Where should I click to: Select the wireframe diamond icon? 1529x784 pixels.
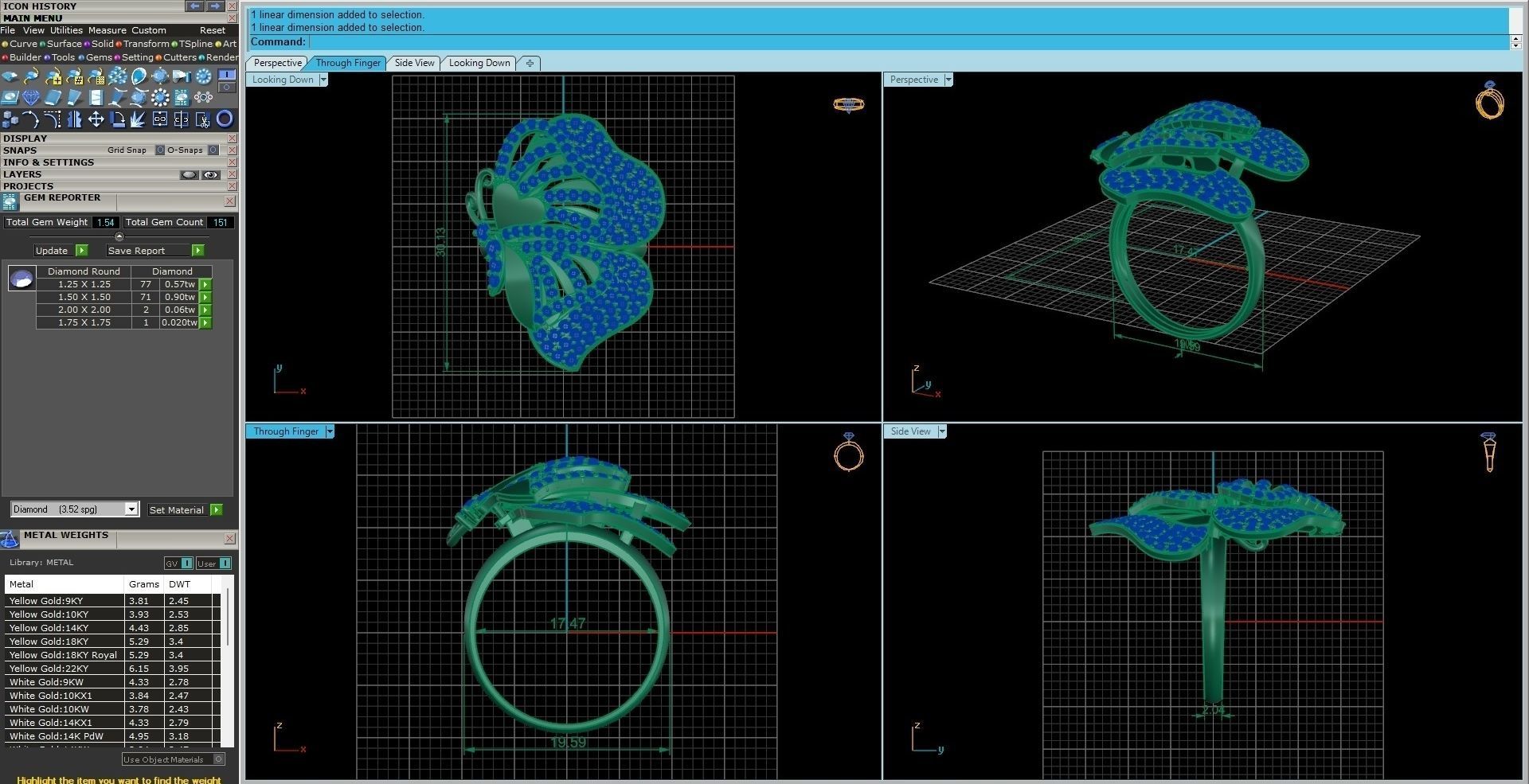pyautogui.click(x=32, y=98)
